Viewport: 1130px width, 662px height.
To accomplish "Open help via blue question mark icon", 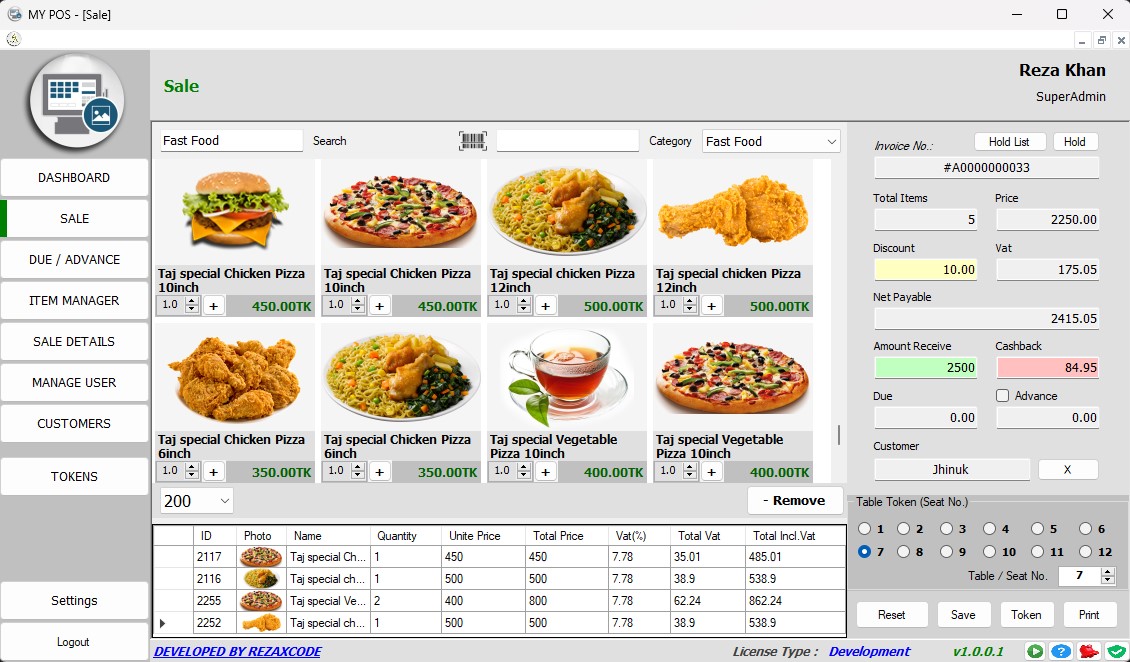I will 1062,651.
